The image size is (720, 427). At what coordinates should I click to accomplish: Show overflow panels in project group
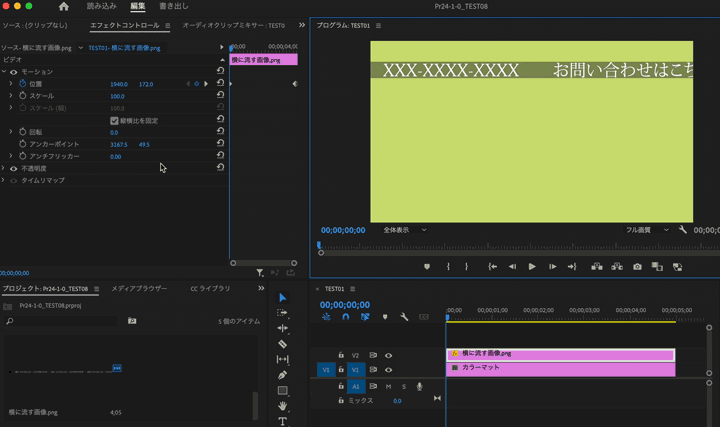[x=261, y=288]
